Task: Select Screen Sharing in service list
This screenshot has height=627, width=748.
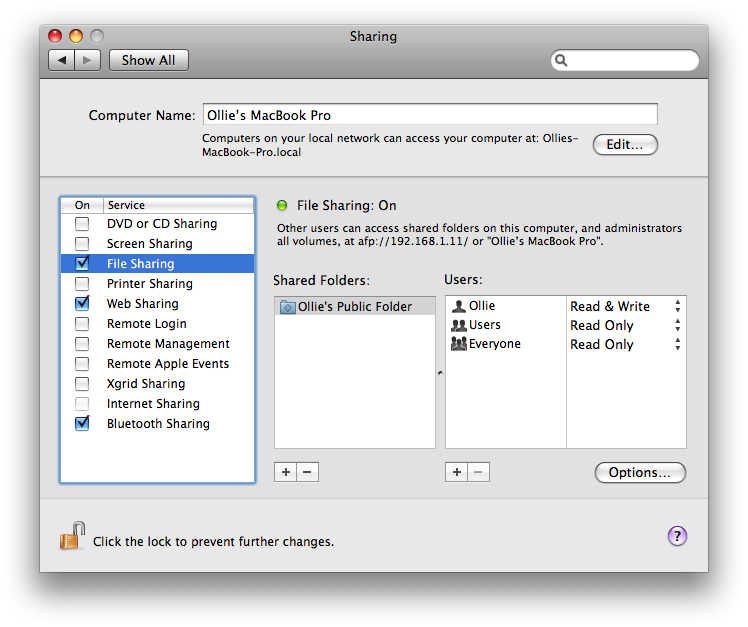Action: coord(157,244)
